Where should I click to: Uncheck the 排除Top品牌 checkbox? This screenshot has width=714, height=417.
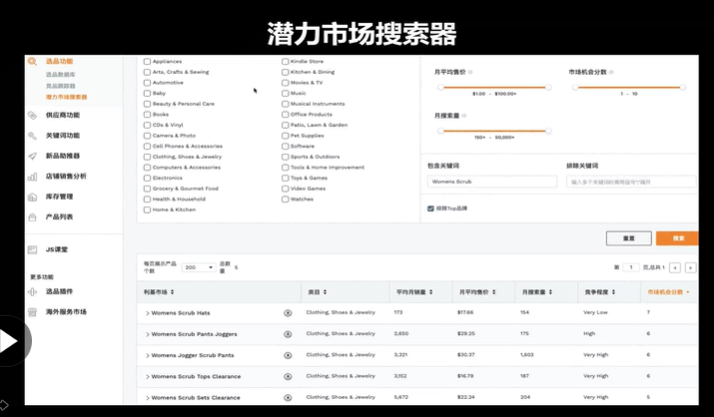[430, 208]
